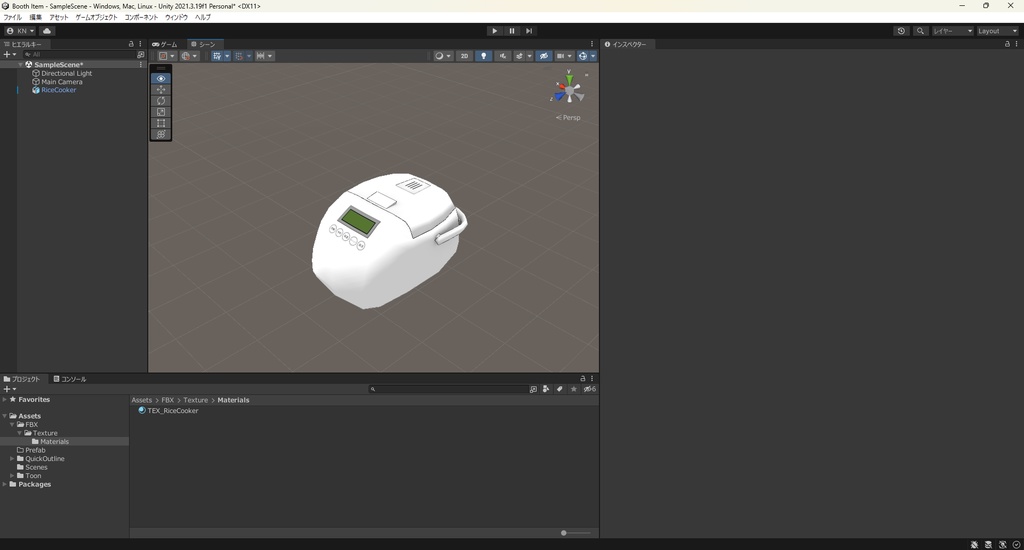The image size is (1024, 550).
Task: Open 編集 (Edit) menu
Action: coord(35,17)
